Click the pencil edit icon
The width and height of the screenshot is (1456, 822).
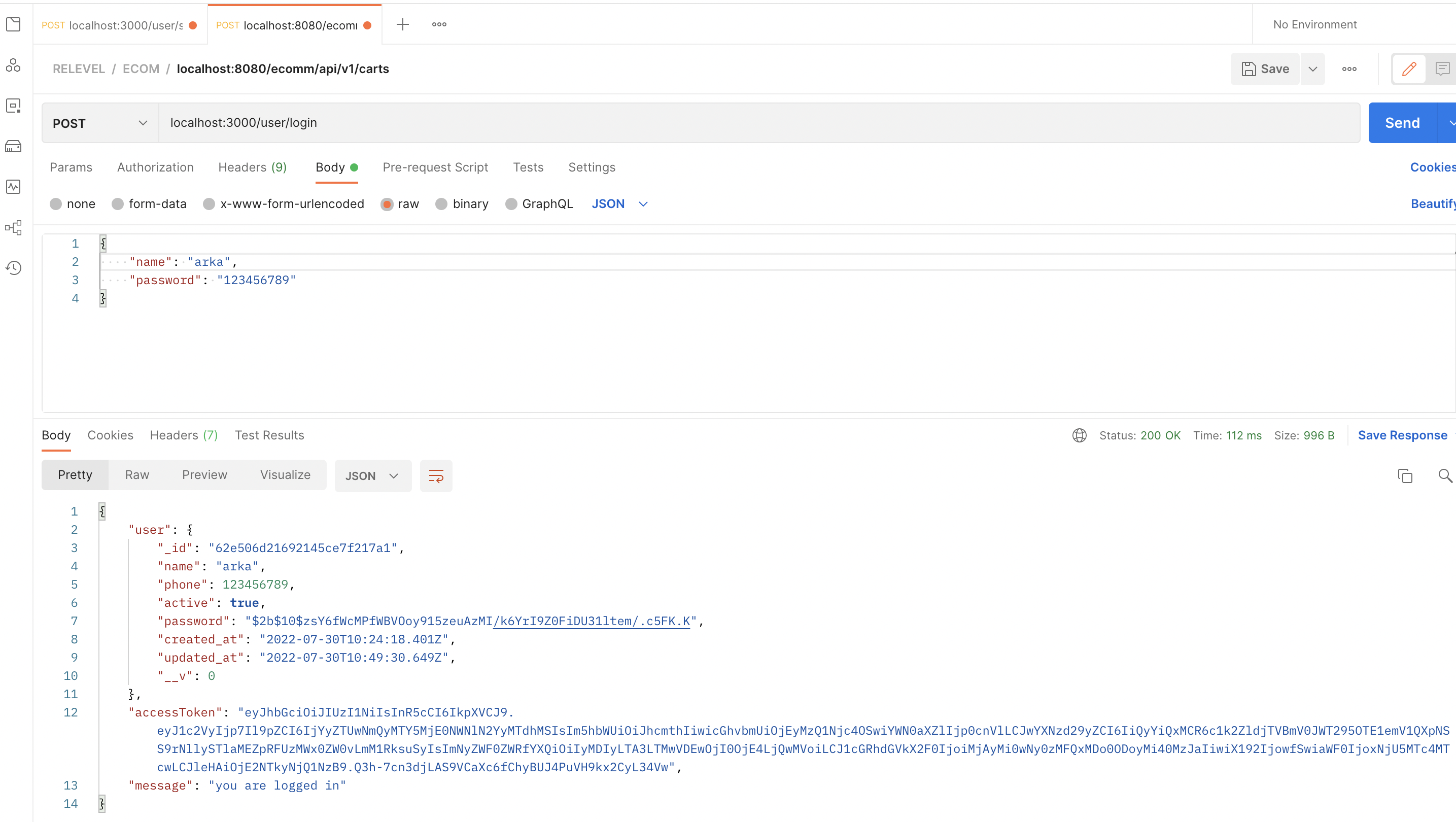[x=1409, y=69]
